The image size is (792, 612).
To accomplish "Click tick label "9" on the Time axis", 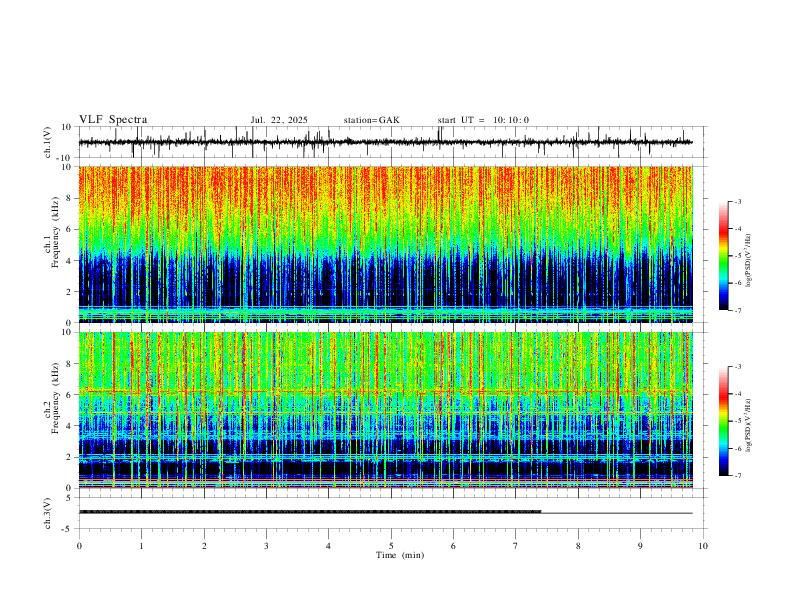I will tap(640, 546).
